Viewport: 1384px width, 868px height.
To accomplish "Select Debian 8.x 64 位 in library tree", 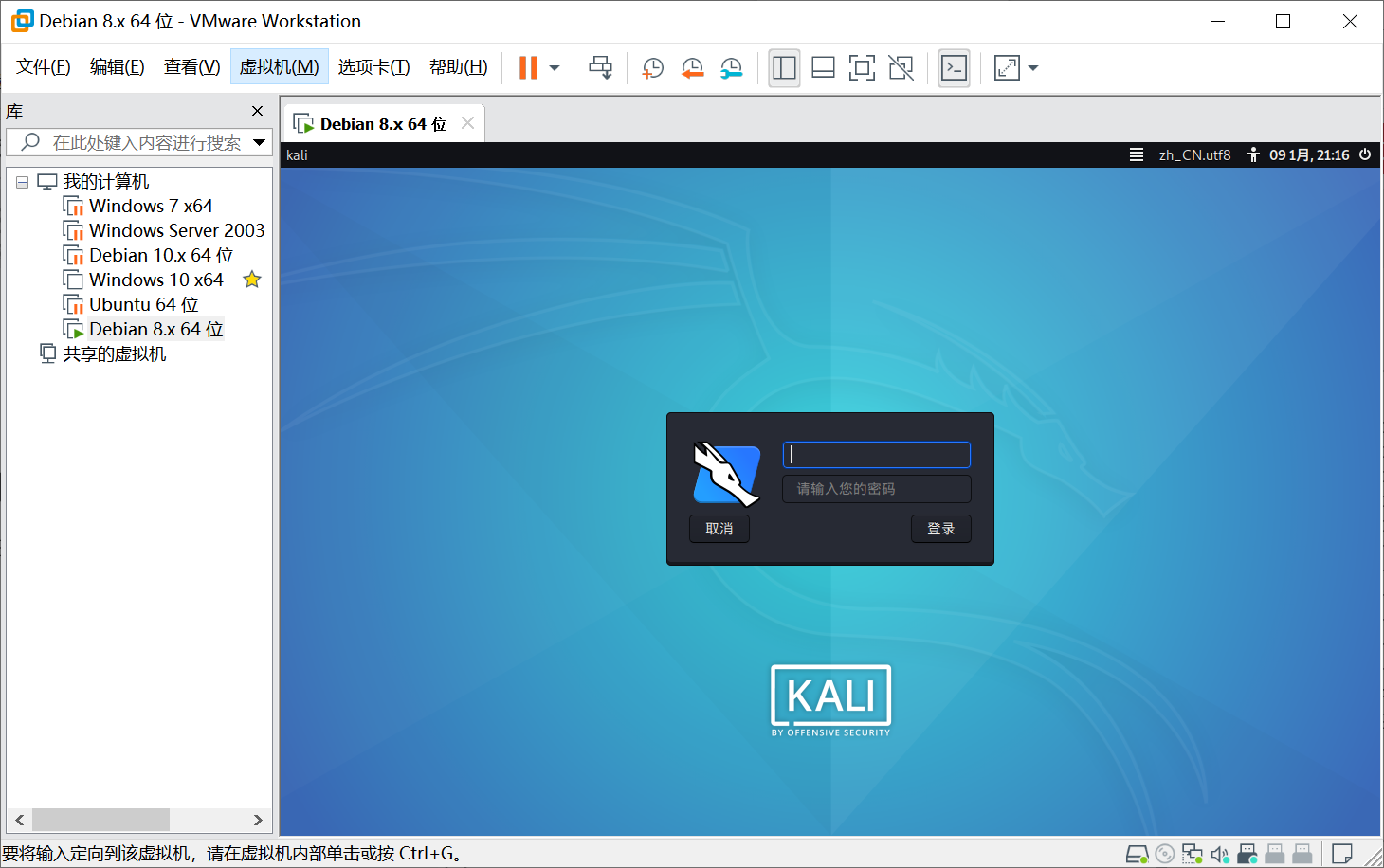I will [x=156, y=329].
